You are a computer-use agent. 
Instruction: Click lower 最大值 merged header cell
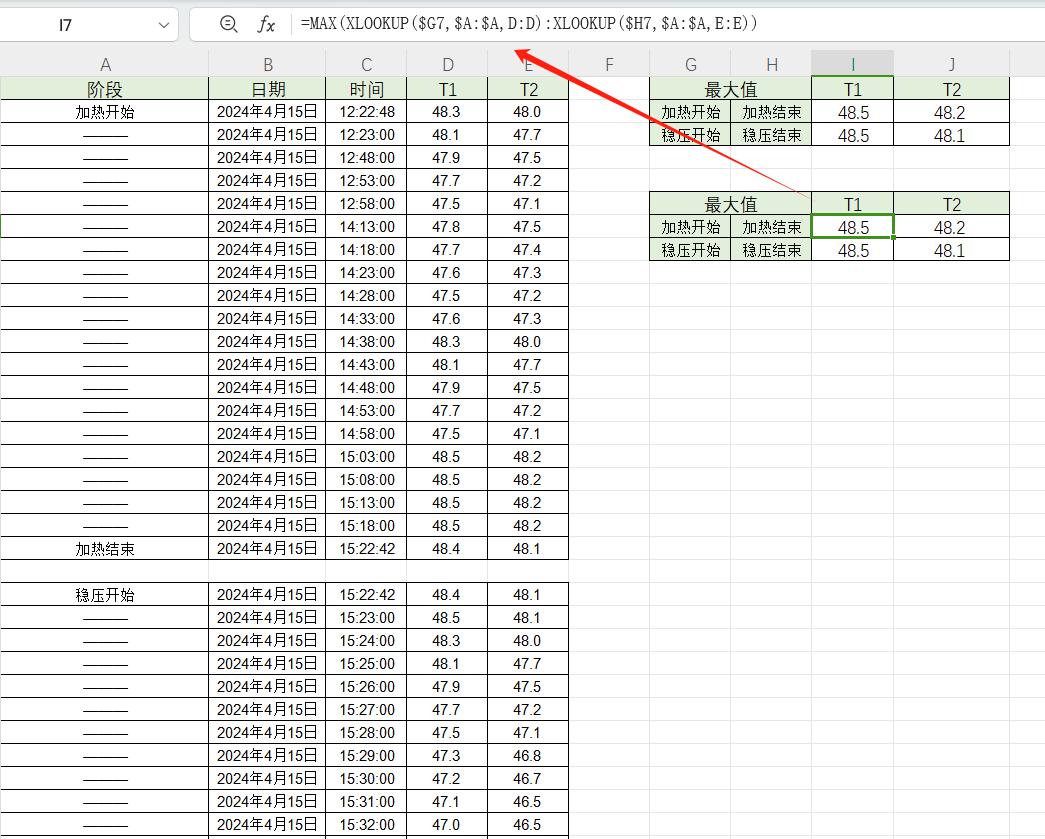coord(730,203)
